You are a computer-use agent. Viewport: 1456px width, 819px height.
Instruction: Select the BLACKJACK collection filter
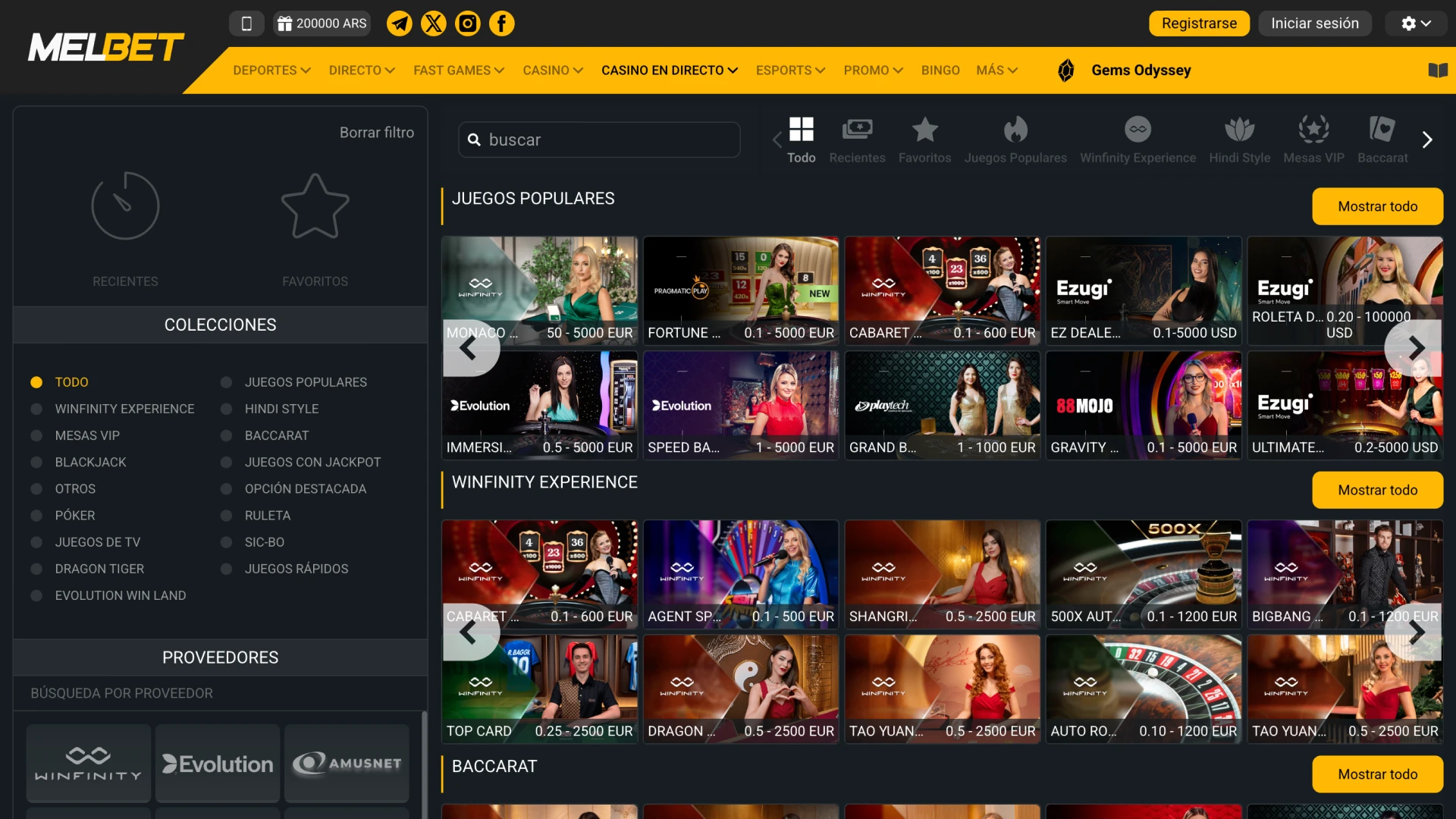[x=90, y=462]
